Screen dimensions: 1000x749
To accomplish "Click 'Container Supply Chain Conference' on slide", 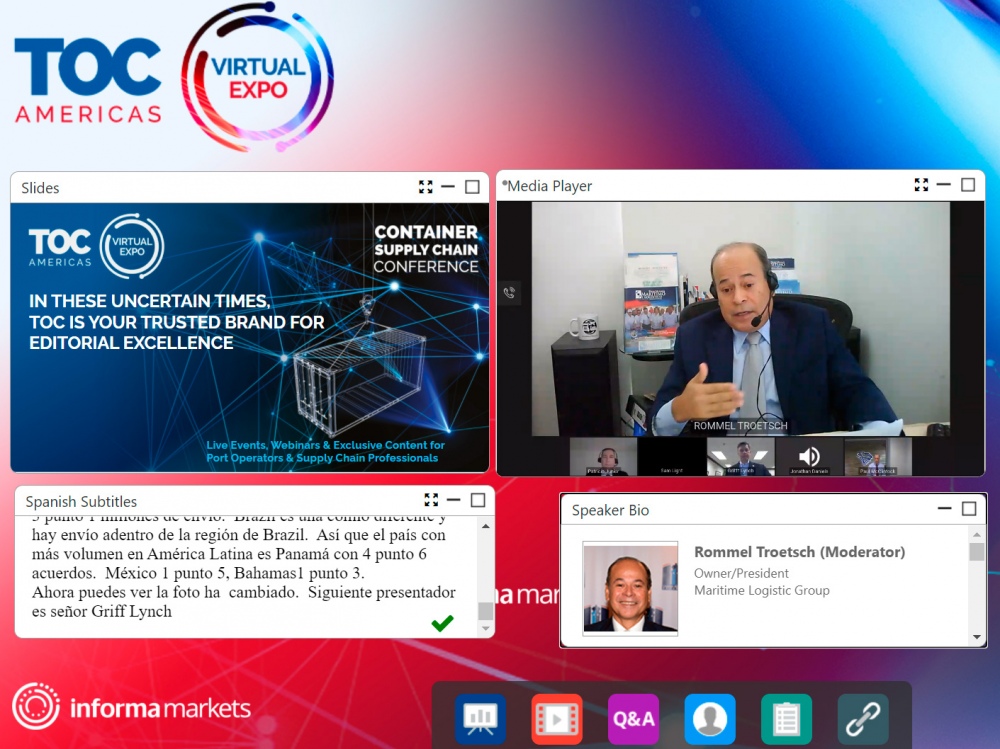I will [426, 249].
